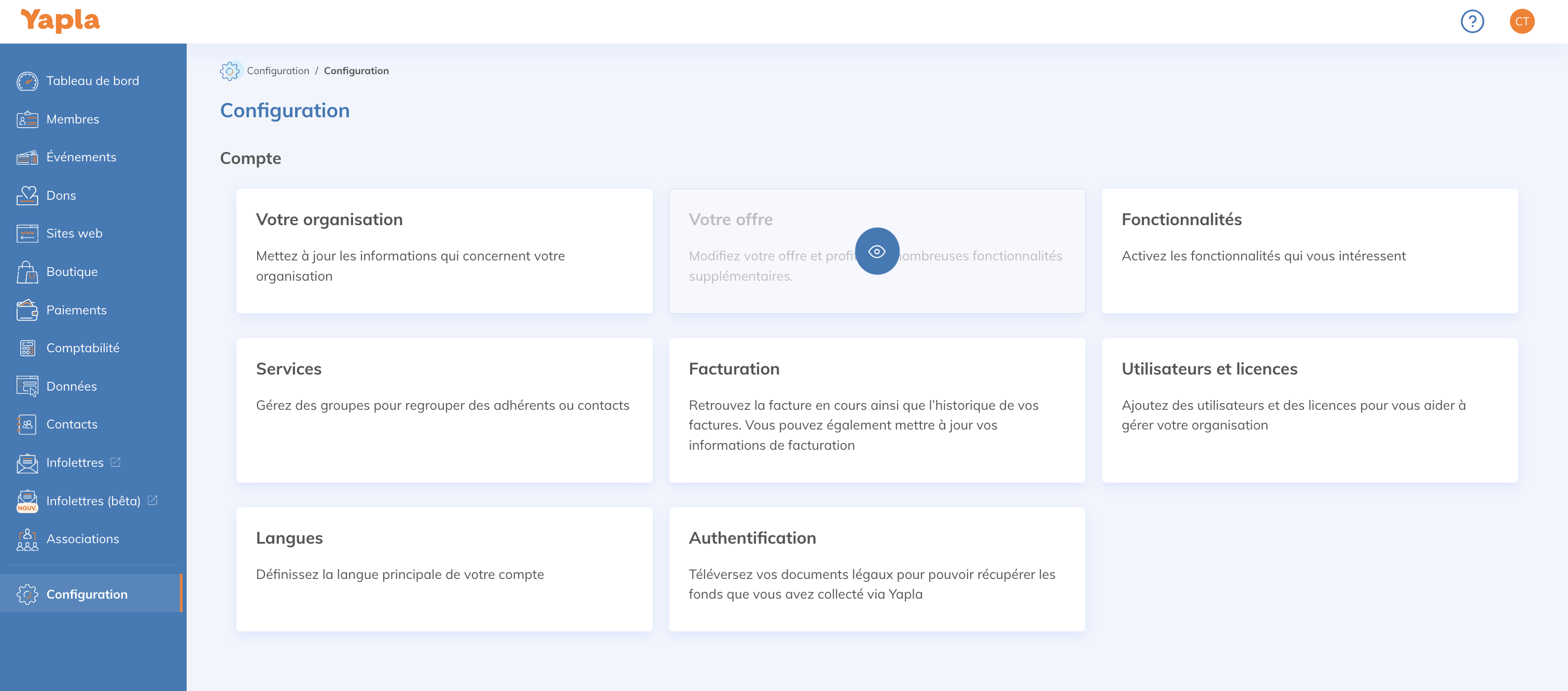
Task: Click the Membres sidebar icon
Action: (27, 119)
